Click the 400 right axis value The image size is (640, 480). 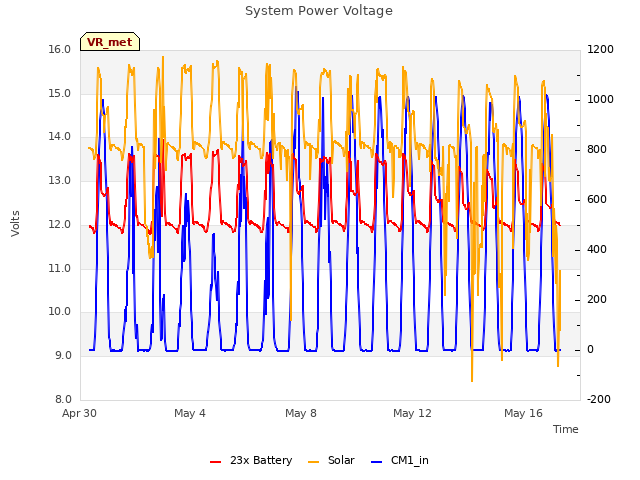tap(597, 249)
